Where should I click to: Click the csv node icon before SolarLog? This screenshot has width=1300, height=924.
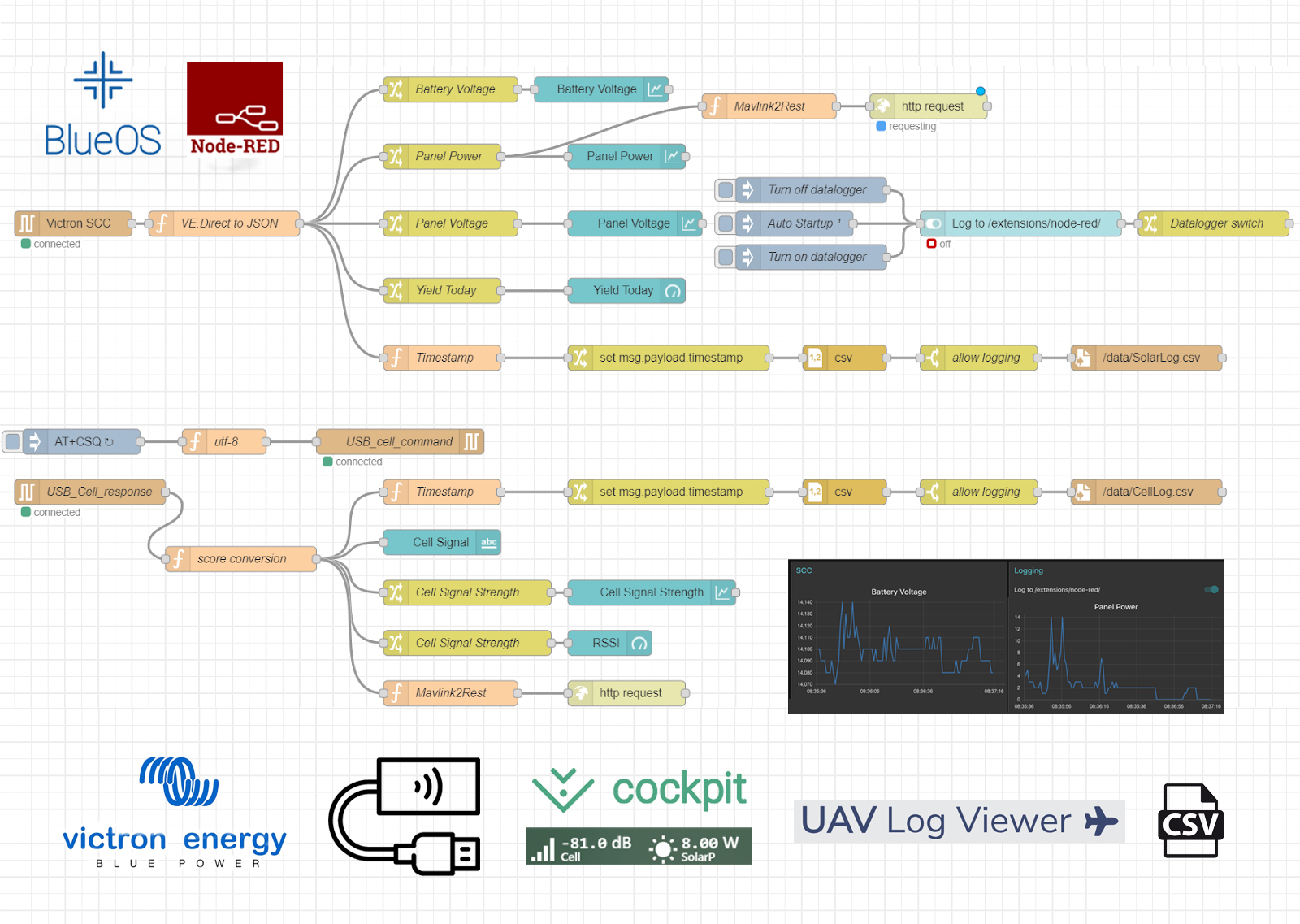click(815, 358)
